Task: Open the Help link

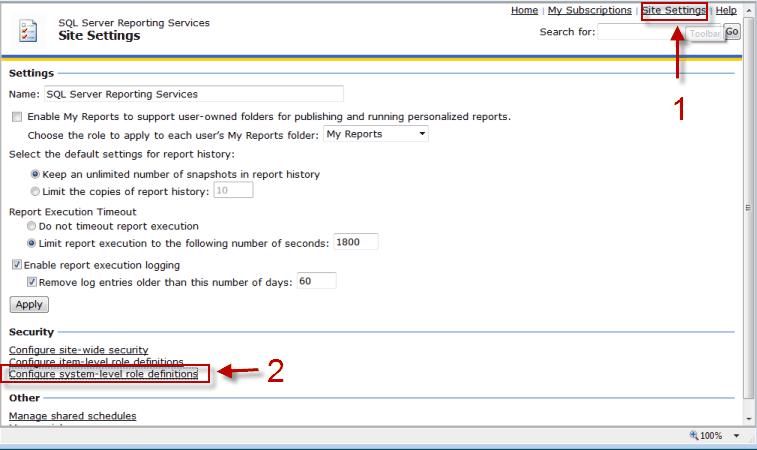Action: click(726, 10)
